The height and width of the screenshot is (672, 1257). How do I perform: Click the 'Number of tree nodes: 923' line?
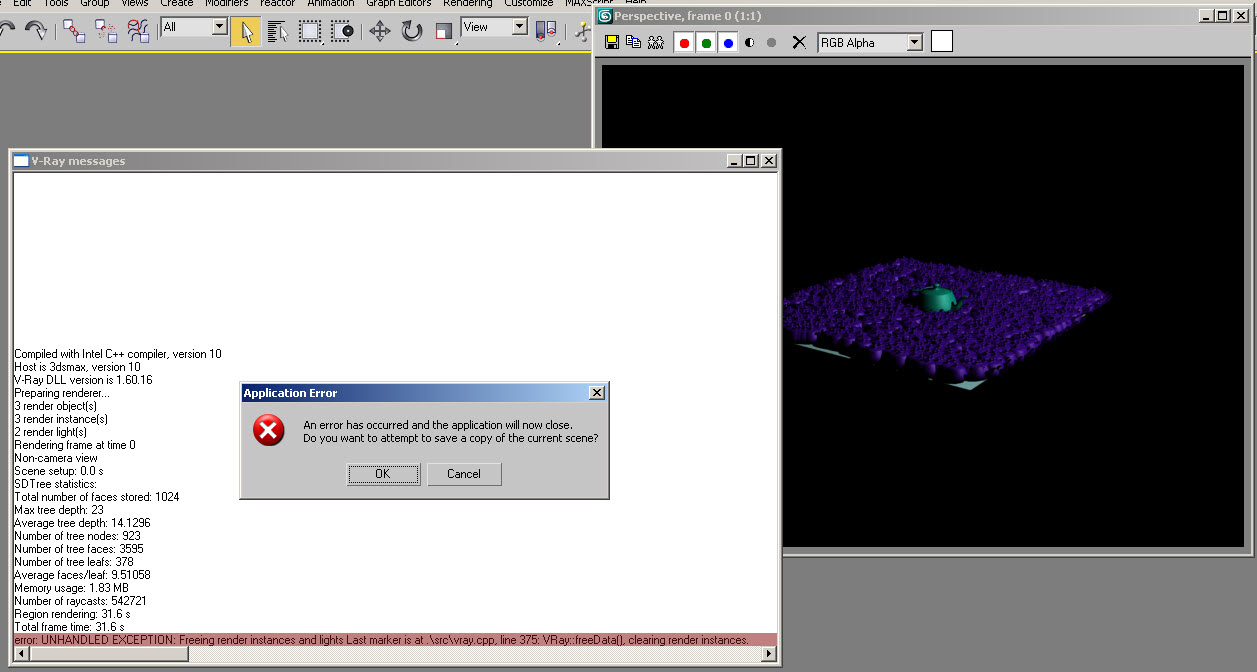(x=78, y=536)
